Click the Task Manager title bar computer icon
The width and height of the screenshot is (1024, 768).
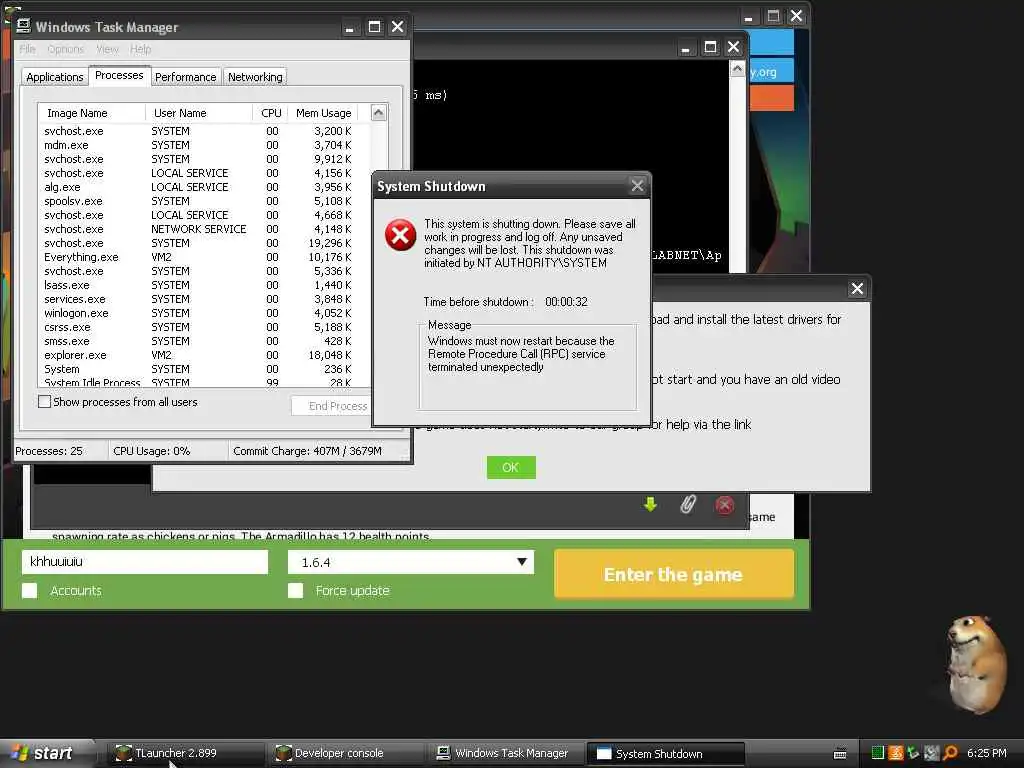[24, 26]
